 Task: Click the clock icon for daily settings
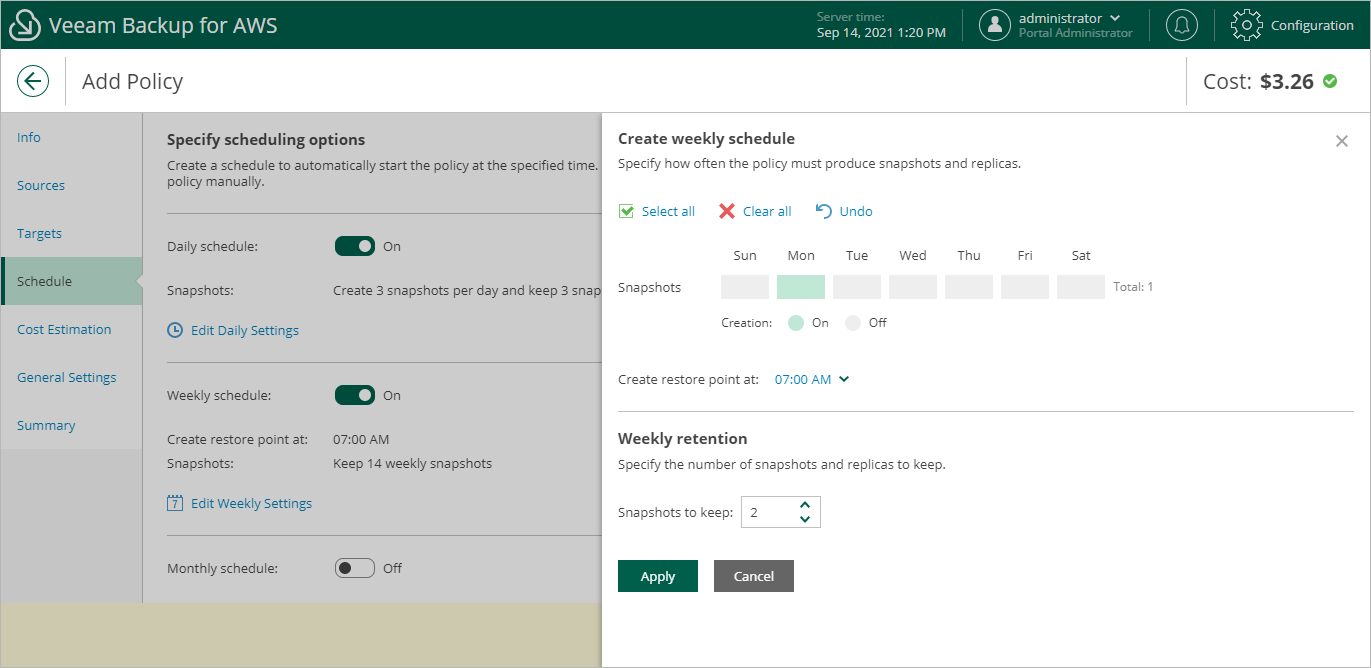[x=175, y=330]
